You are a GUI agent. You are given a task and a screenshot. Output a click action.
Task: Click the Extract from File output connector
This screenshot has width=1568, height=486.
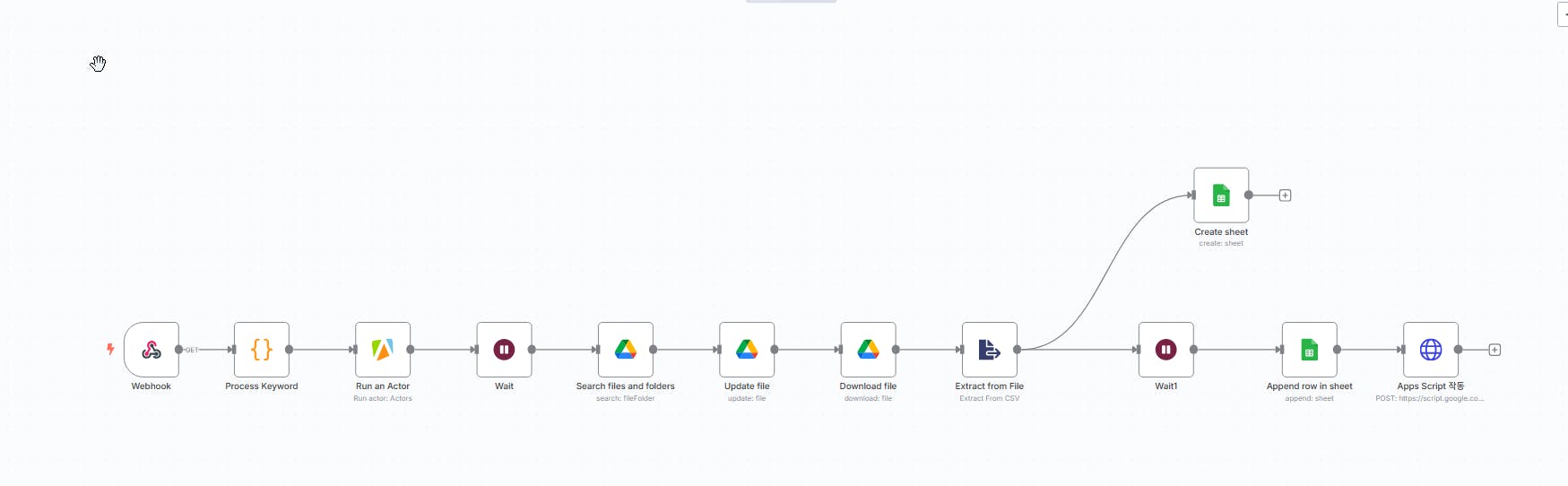[x=1017, y=350]
